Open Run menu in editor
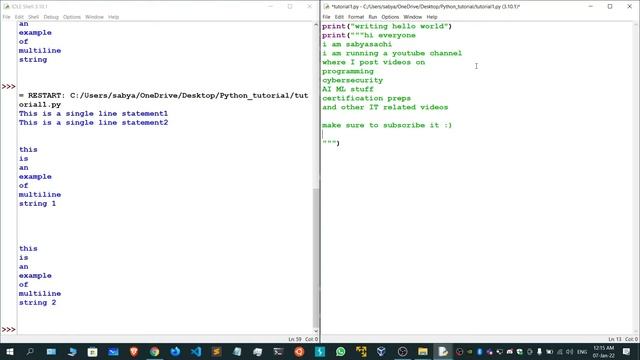The width and height of the screenshot is (640, 360). [x=373, y=17]
